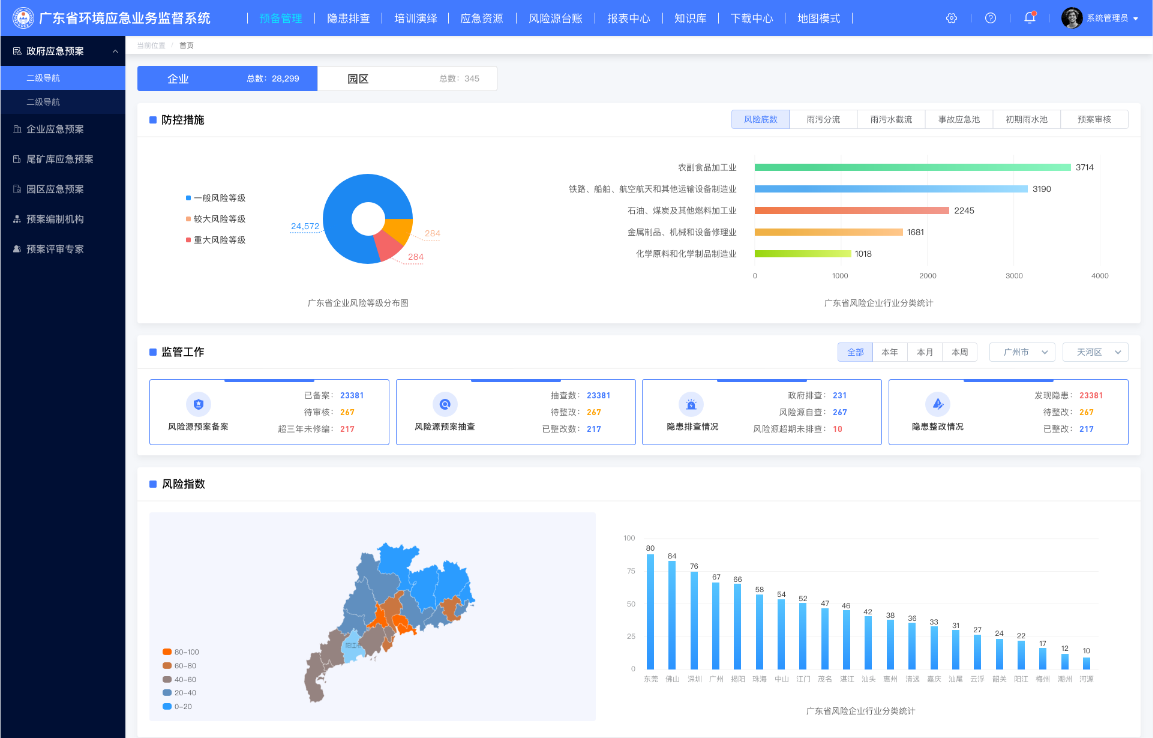Image resolution: width=1153 pixels, height=738 pixels.
Task: Click the 风险源预案抽查 search icon
Action: tap(445, 404)
